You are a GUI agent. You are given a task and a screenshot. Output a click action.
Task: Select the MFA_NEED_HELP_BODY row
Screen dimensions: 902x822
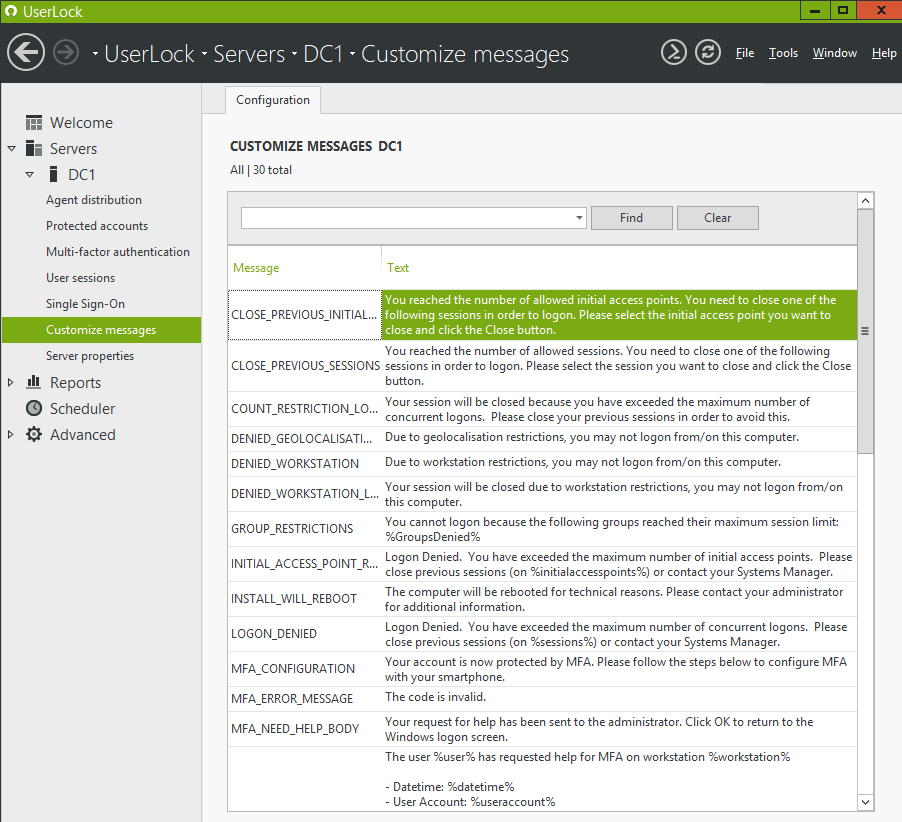pos(542,729)
